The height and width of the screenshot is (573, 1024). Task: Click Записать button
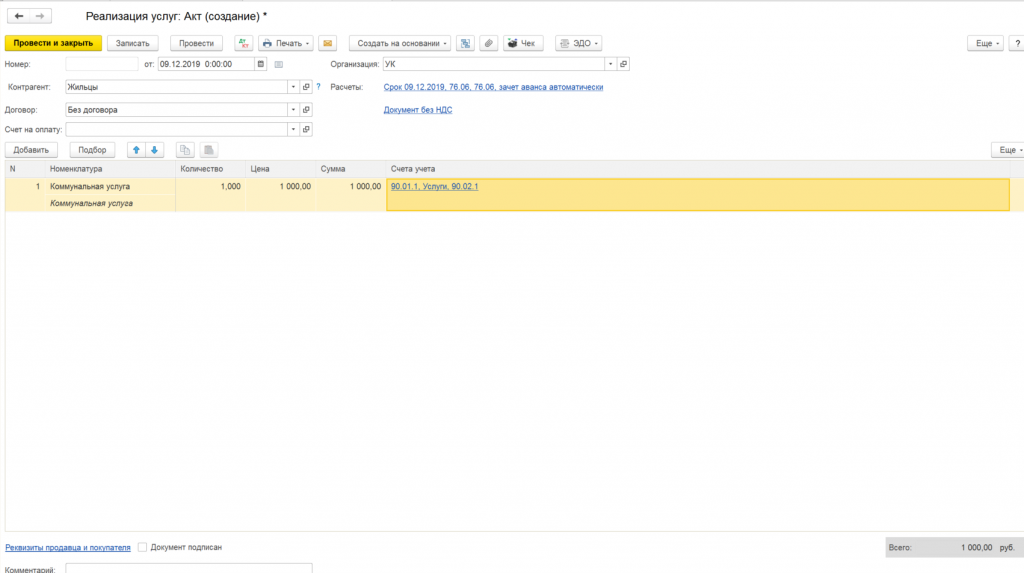click(x=133, y=43)
